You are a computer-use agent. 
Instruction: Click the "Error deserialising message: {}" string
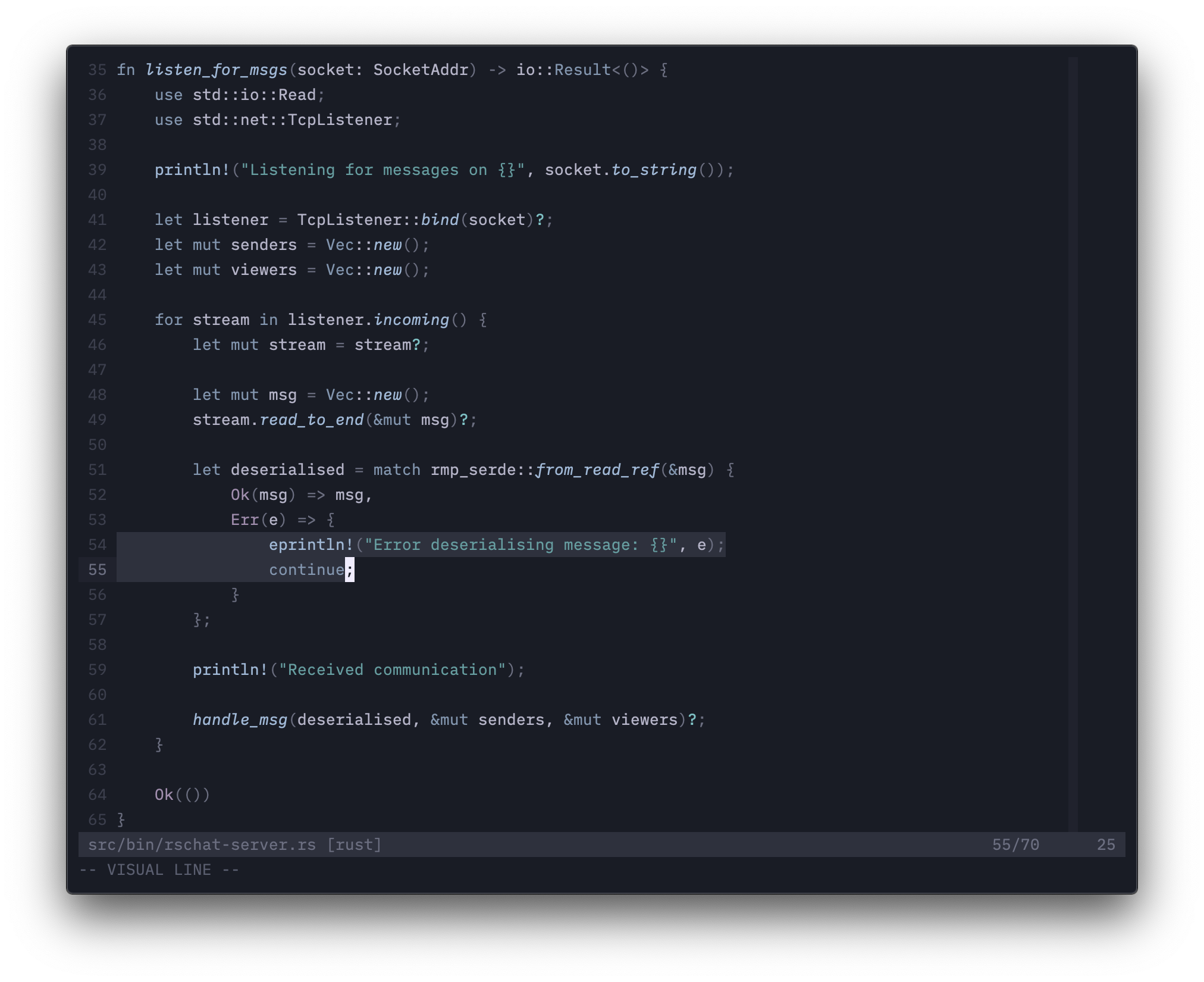click(521, 545)
